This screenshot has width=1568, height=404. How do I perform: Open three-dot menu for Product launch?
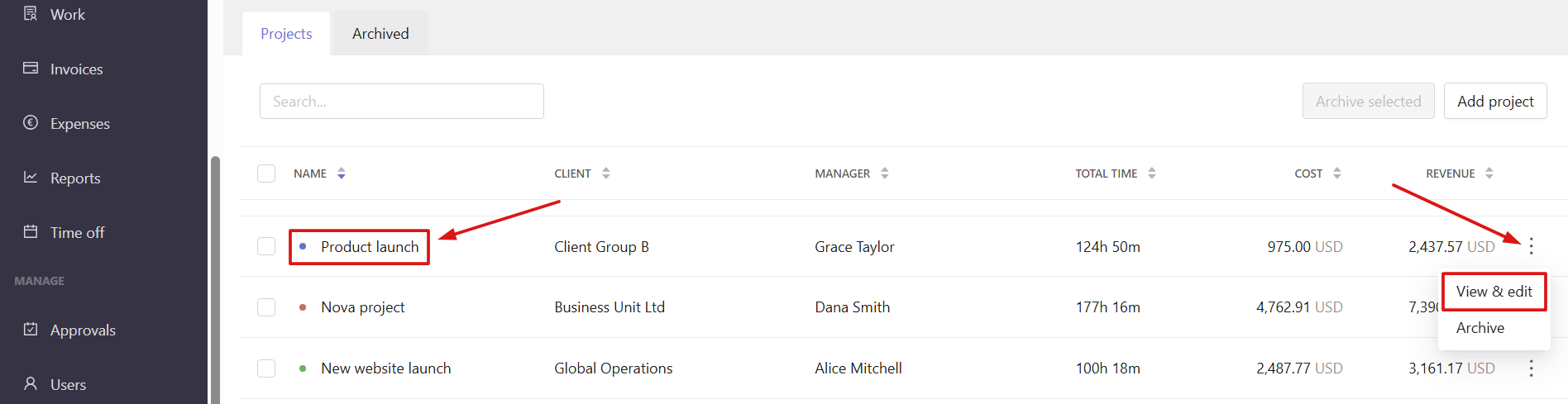(x=1531, y=246)
